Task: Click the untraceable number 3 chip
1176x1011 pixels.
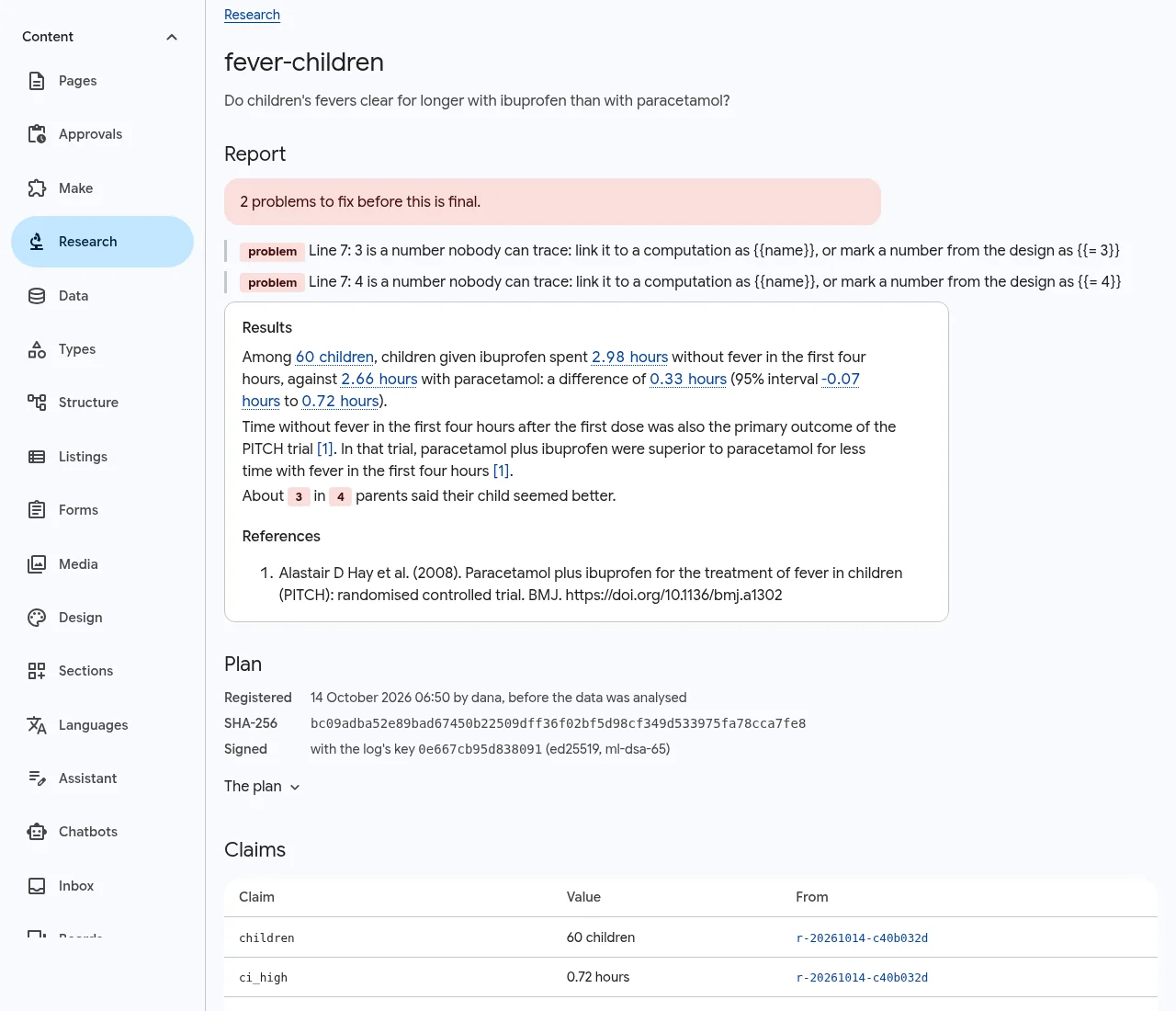Action: tap(299, 496)
